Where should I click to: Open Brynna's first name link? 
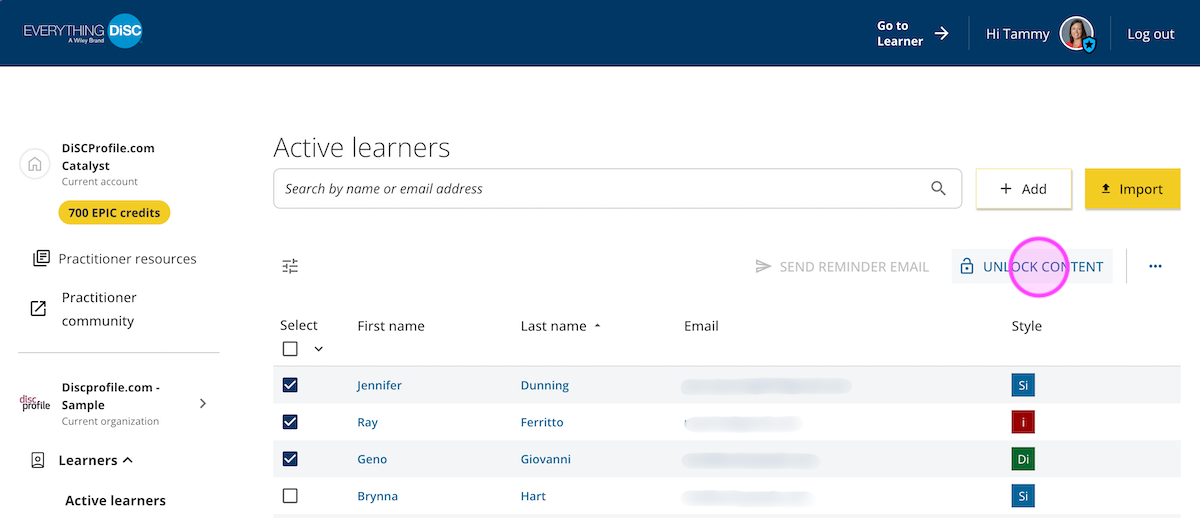[x=377, y=496]
